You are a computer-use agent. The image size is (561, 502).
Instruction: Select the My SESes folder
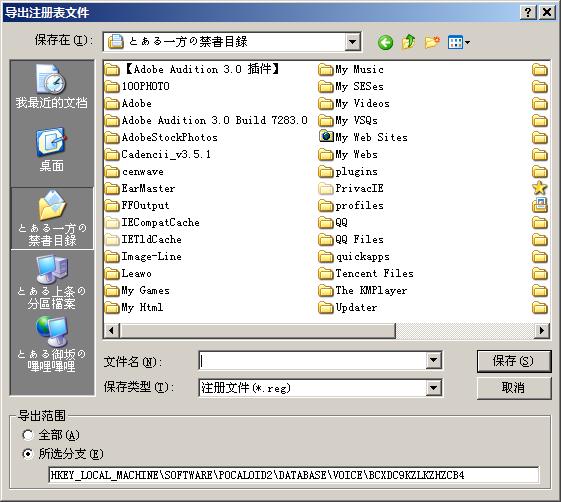[351, 86]
